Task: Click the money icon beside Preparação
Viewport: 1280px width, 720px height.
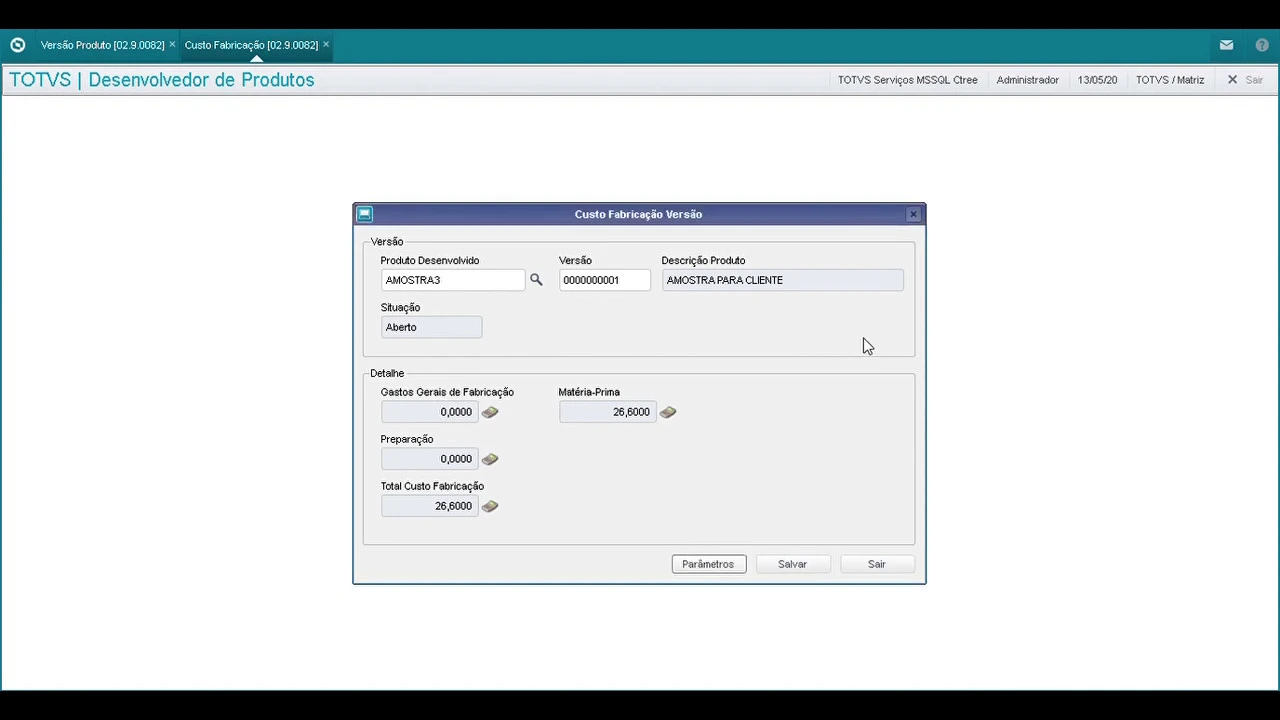Action: pos(490,459)
